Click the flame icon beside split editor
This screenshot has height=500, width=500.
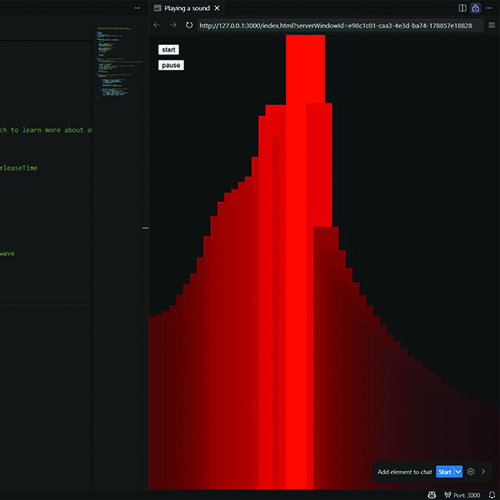point(476,8)
